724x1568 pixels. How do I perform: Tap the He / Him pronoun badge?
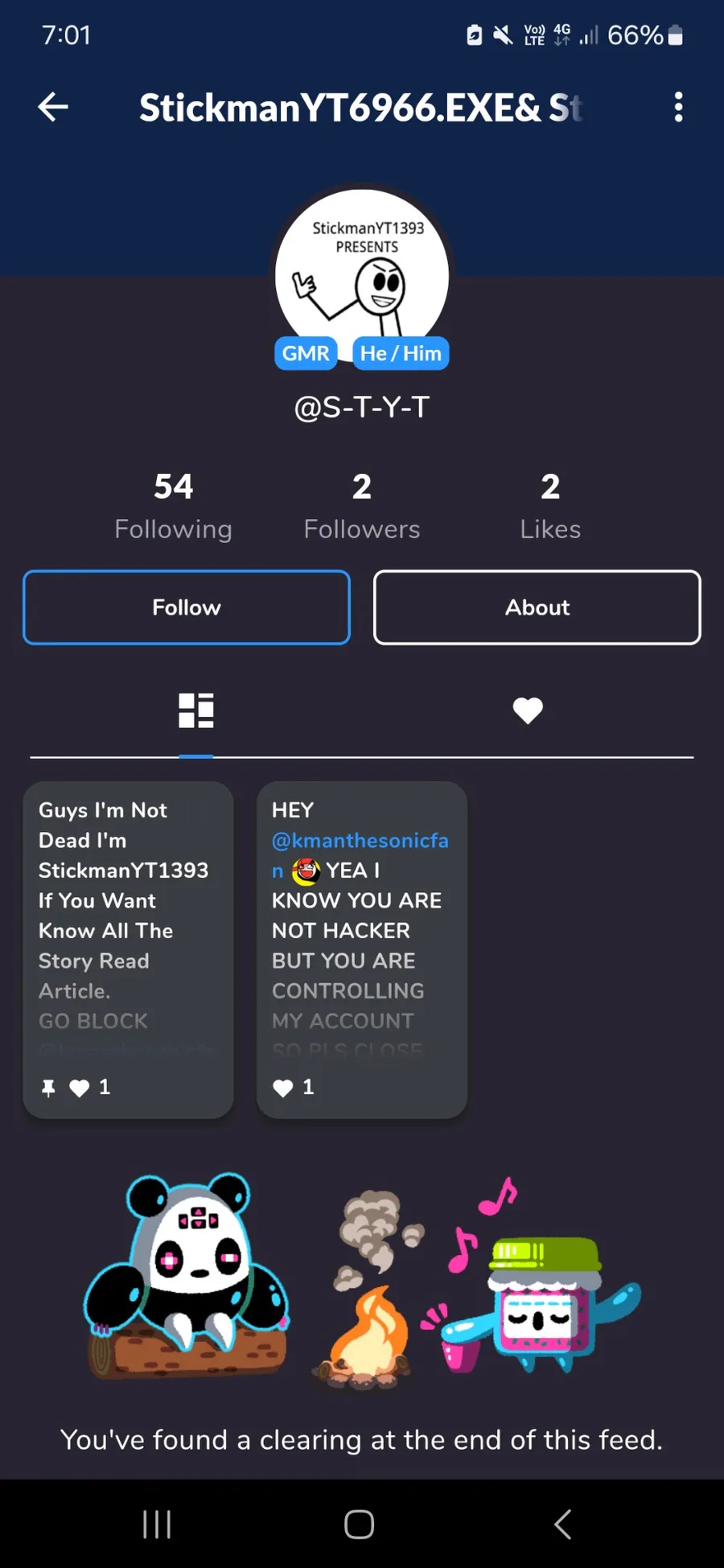click(401, 353)
